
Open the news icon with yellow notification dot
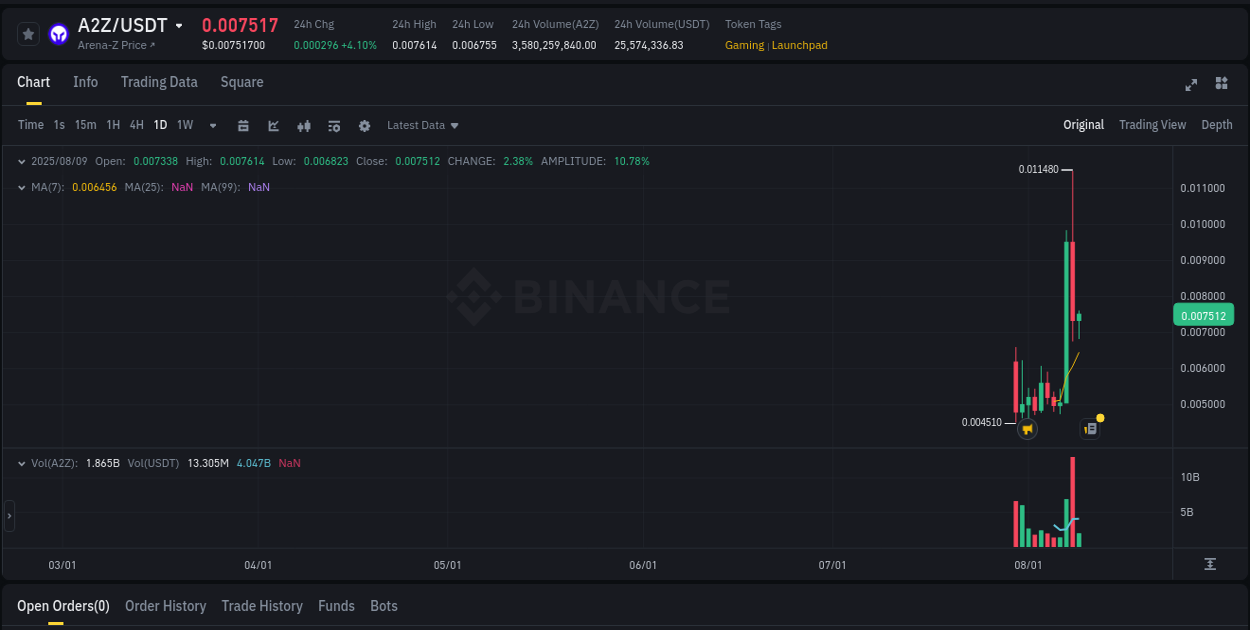tap(1089, 427)
